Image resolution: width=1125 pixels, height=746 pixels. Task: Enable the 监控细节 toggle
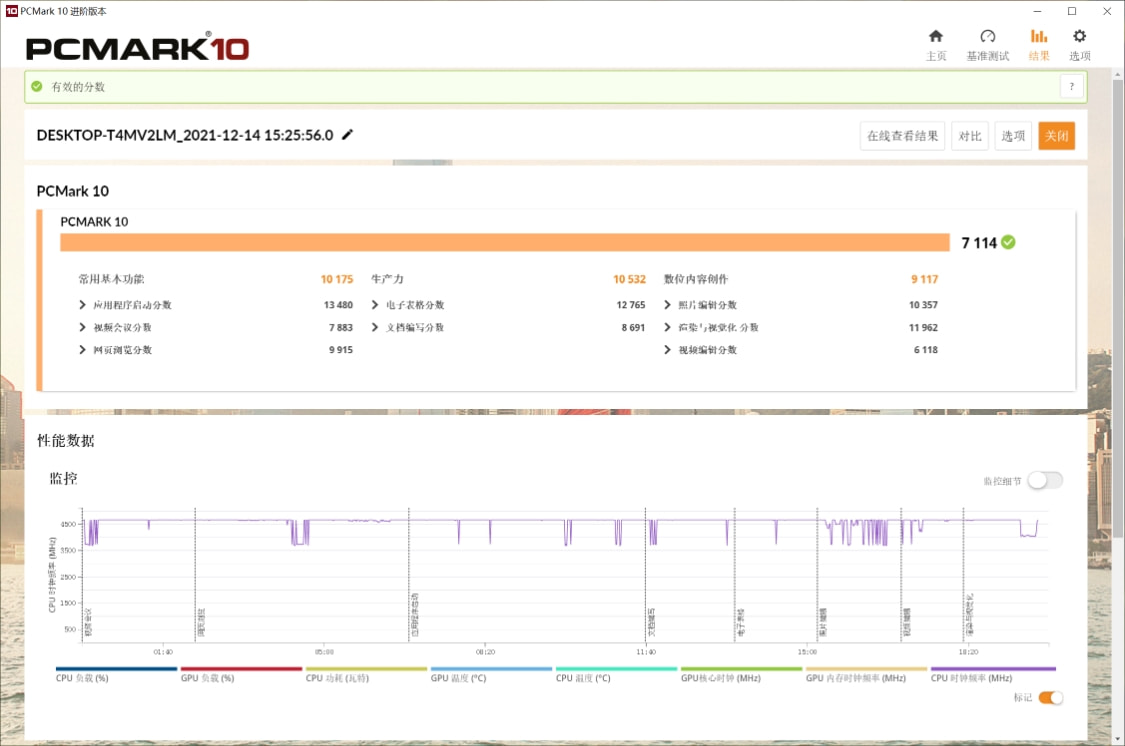(1045, 480)
